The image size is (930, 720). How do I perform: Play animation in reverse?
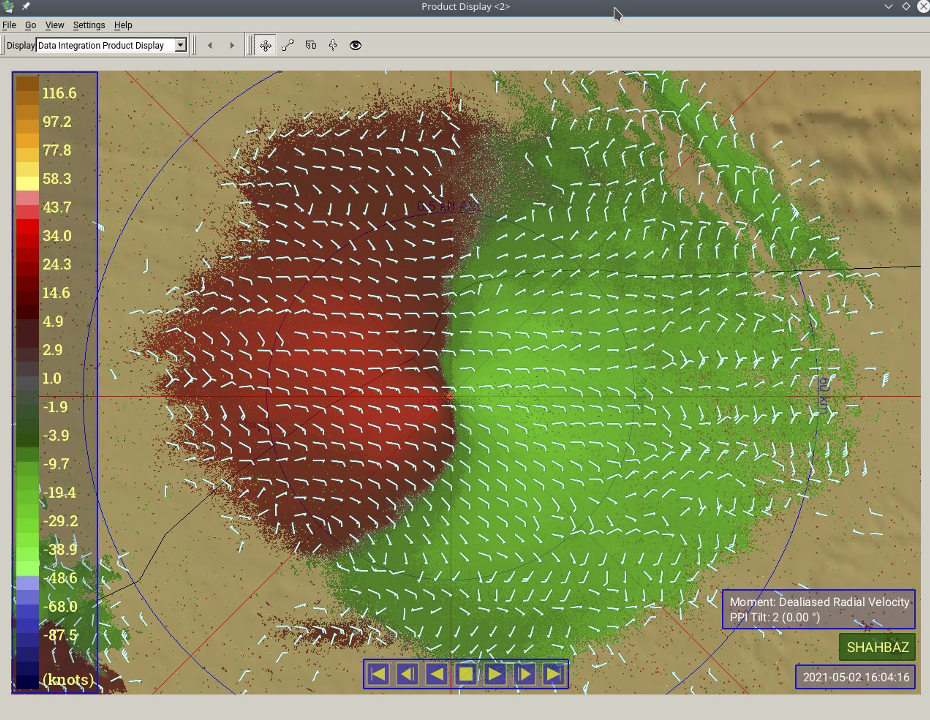pos(436,674)
